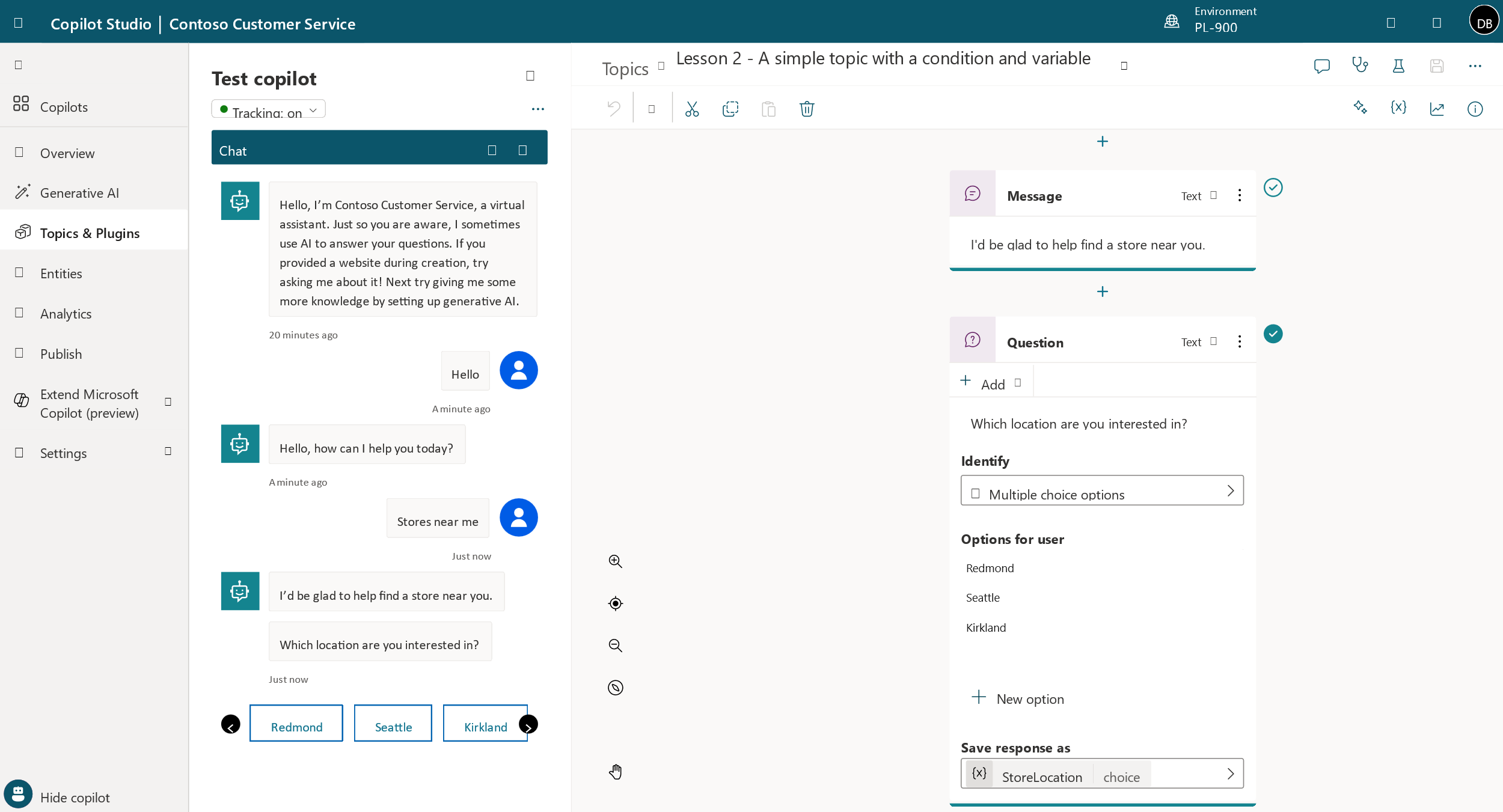Add node between Message and Question
Viewport: 1503px width, 812px height.
tap(1103, 292)
